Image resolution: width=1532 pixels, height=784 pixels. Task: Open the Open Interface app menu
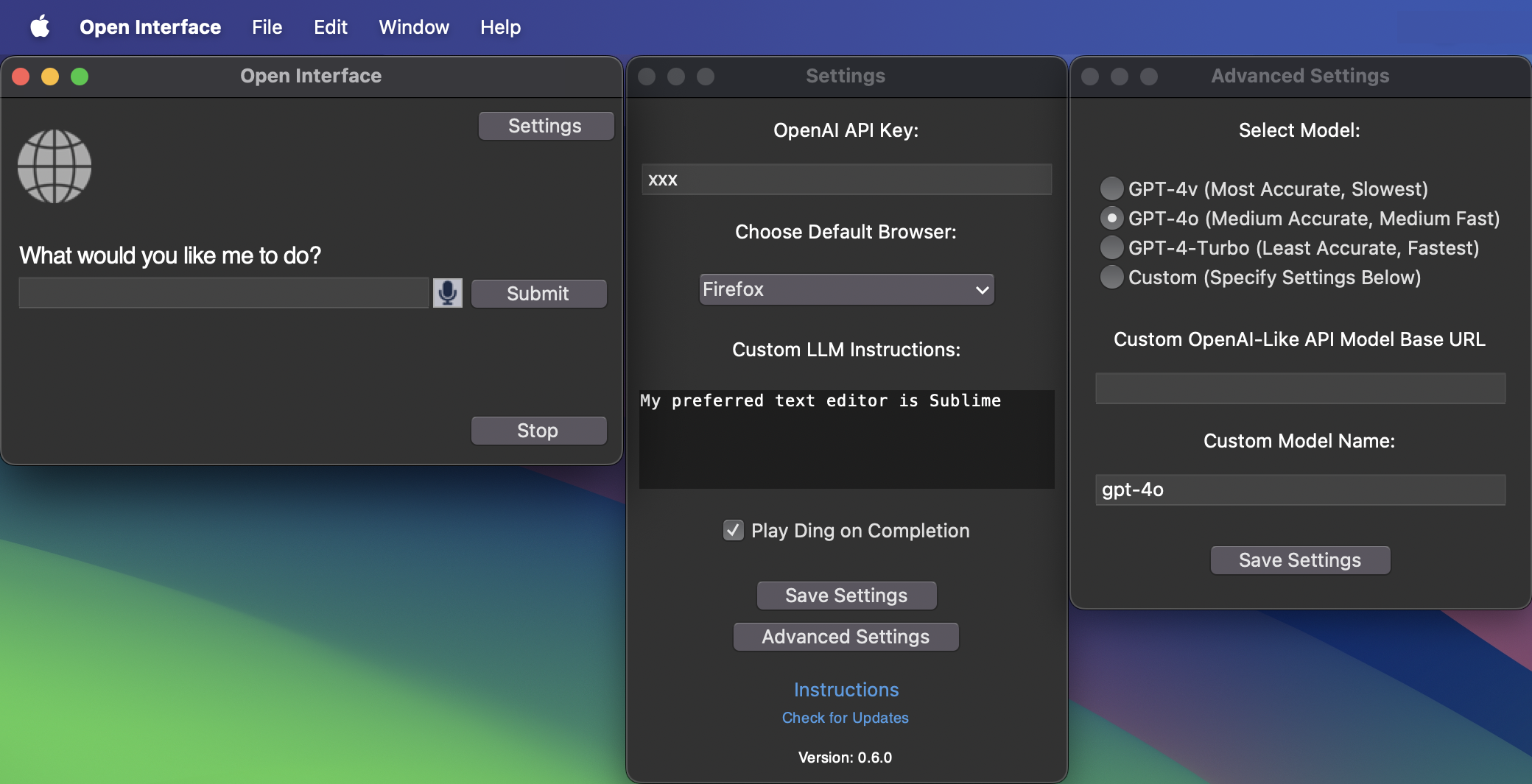150,27
